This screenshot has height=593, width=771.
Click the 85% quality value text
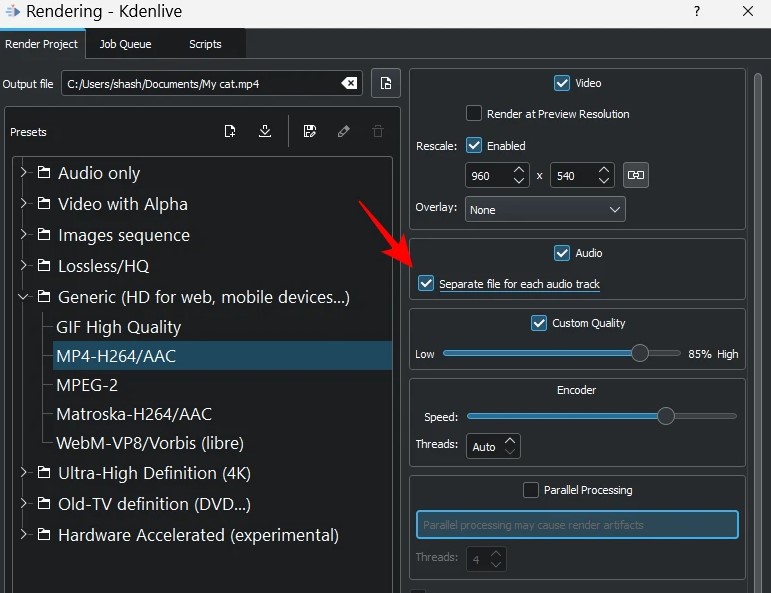[700, 354]
